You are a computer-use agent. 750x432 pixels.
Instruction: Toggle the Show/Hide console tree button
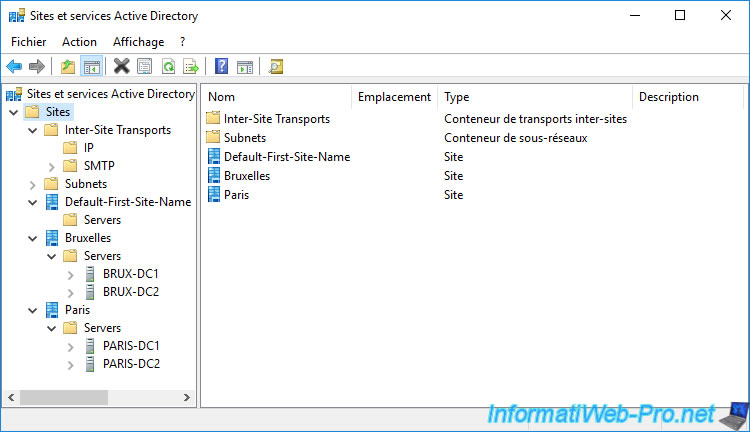click(91, 67)
